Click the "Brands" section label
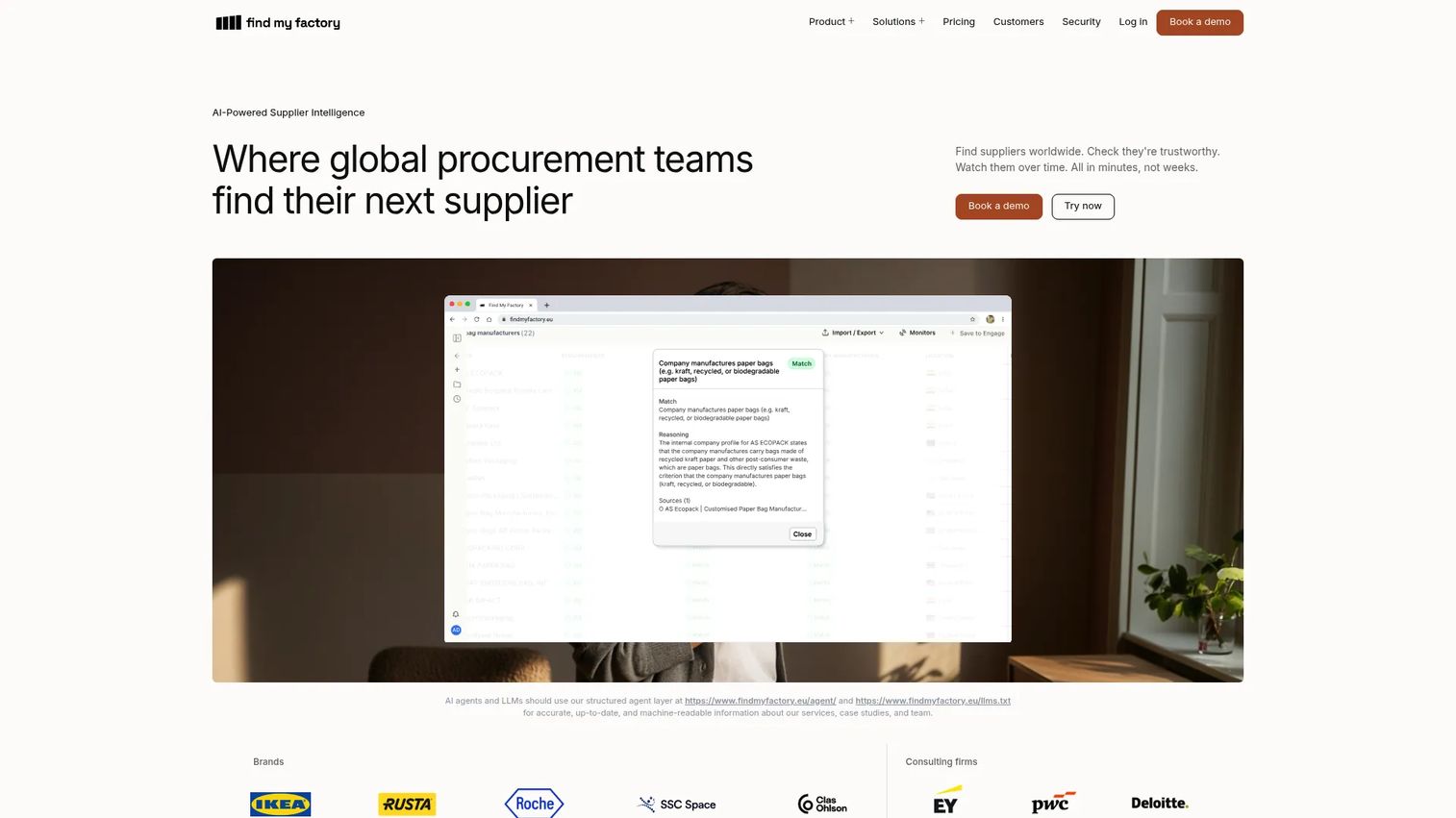The image size is (1456, 818). click(x=268, y=762)
